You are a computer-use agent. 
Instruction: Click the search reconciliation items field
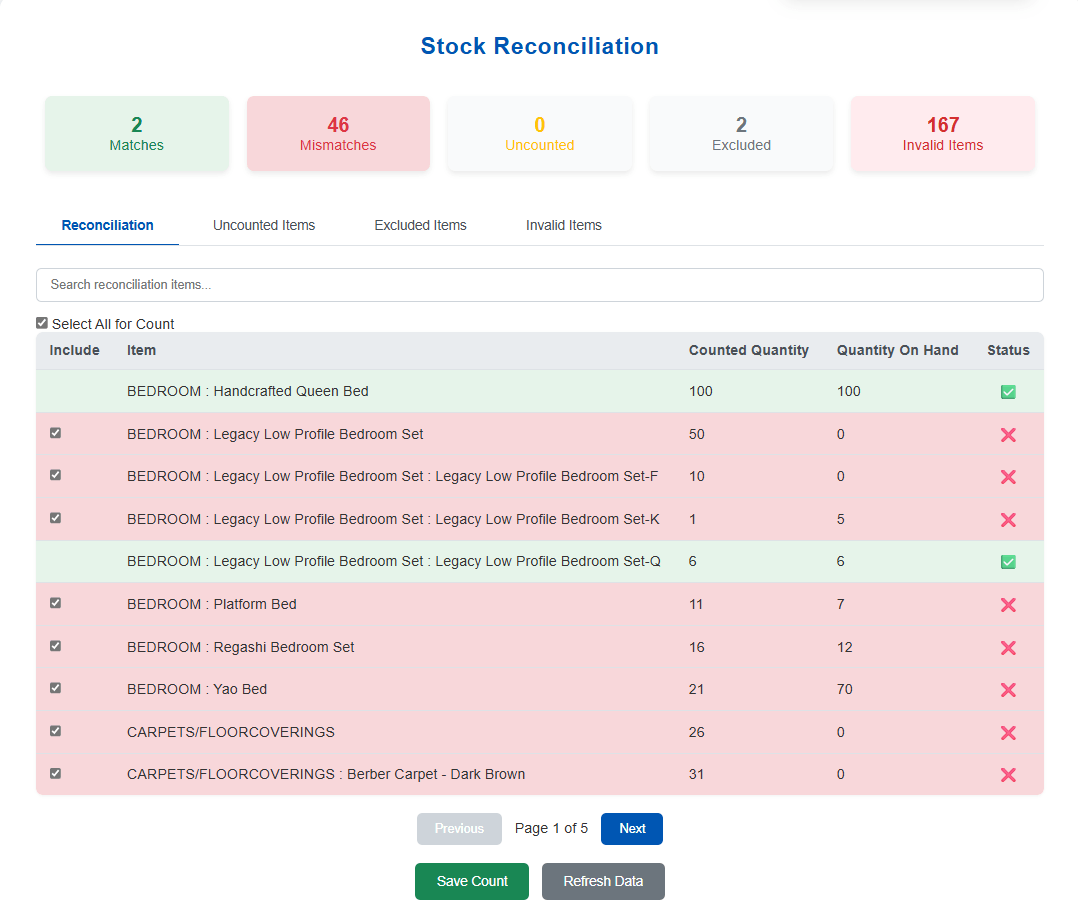[x=539, y=285]
